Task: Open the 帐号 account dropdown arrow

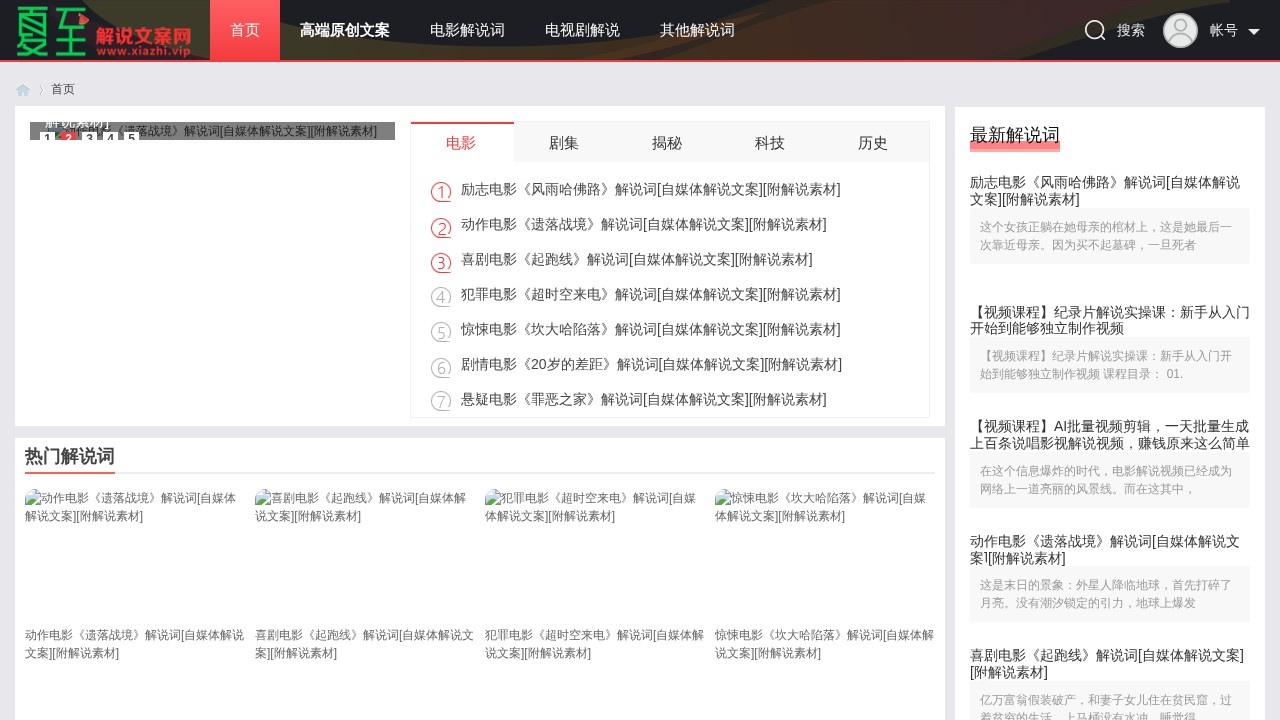Action: 1254,30
